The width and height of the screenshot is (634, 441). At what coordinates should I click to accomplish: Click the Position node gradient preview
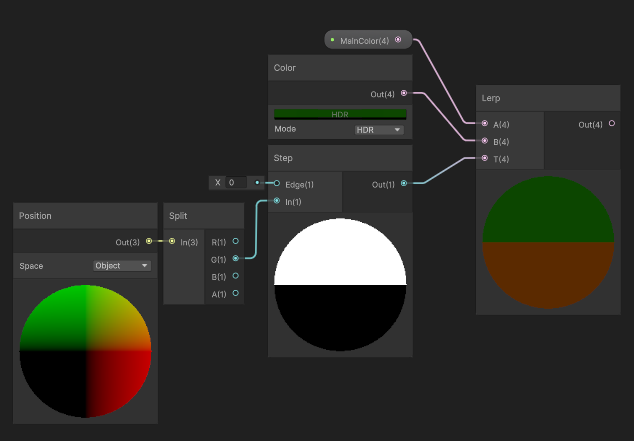click(85, 351)
